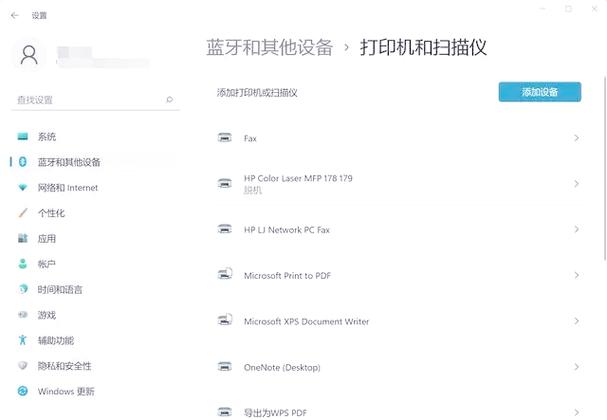607x420 pixels.
Task: Click the printer icon for HP Color Laser MFP
Action: tap(225, 183)
